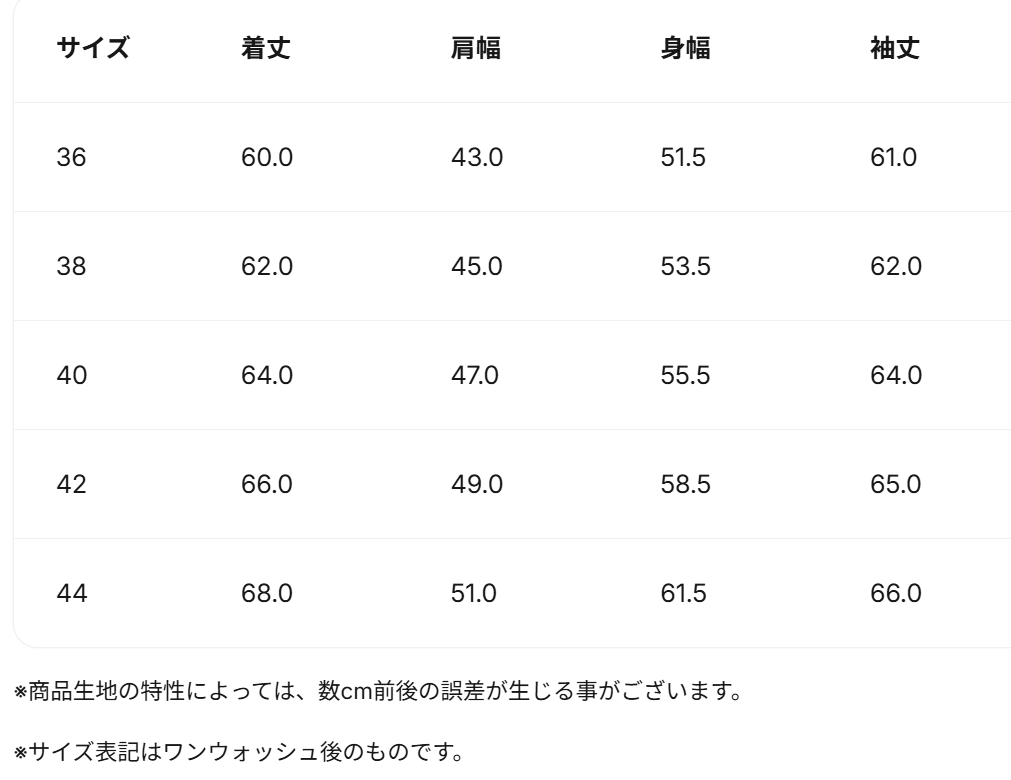The width and height of the screenshot is (1011, 780).
Task: Click the 肩幅 value 51.0
Action: [475, 593]
